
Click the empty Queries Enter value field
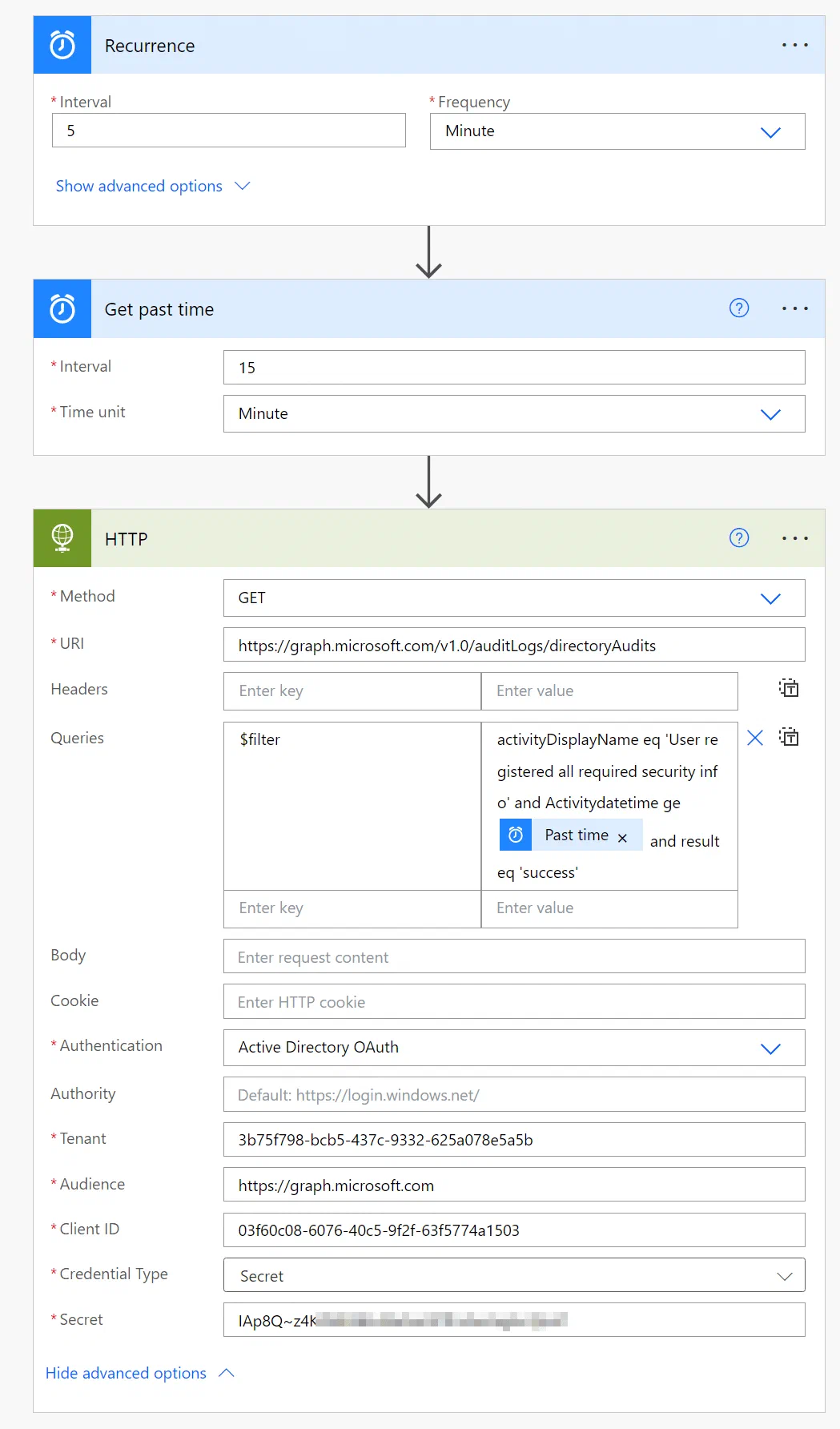coord(609,908)
